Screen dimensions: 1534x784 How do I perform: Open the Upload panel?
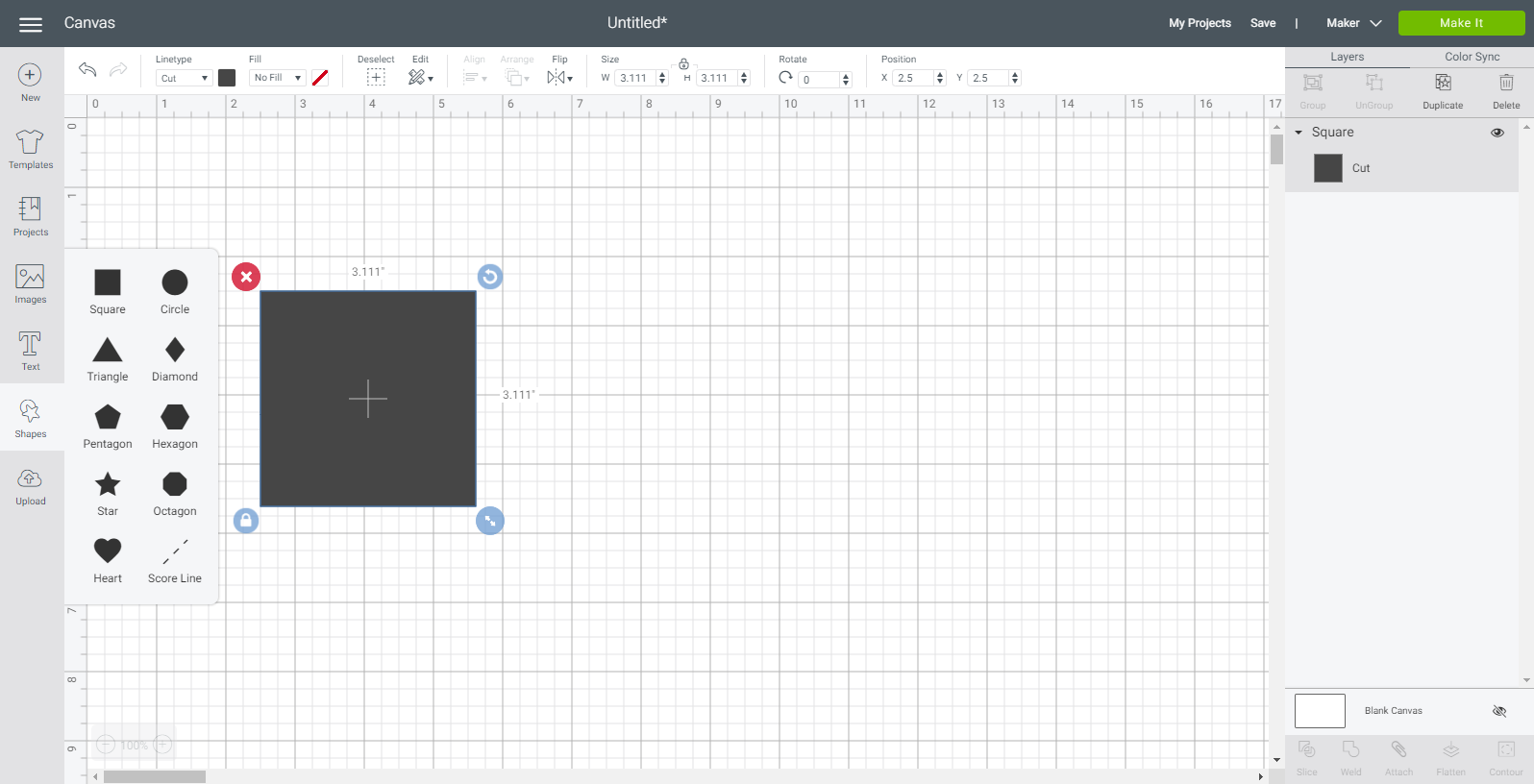point(30,487)
